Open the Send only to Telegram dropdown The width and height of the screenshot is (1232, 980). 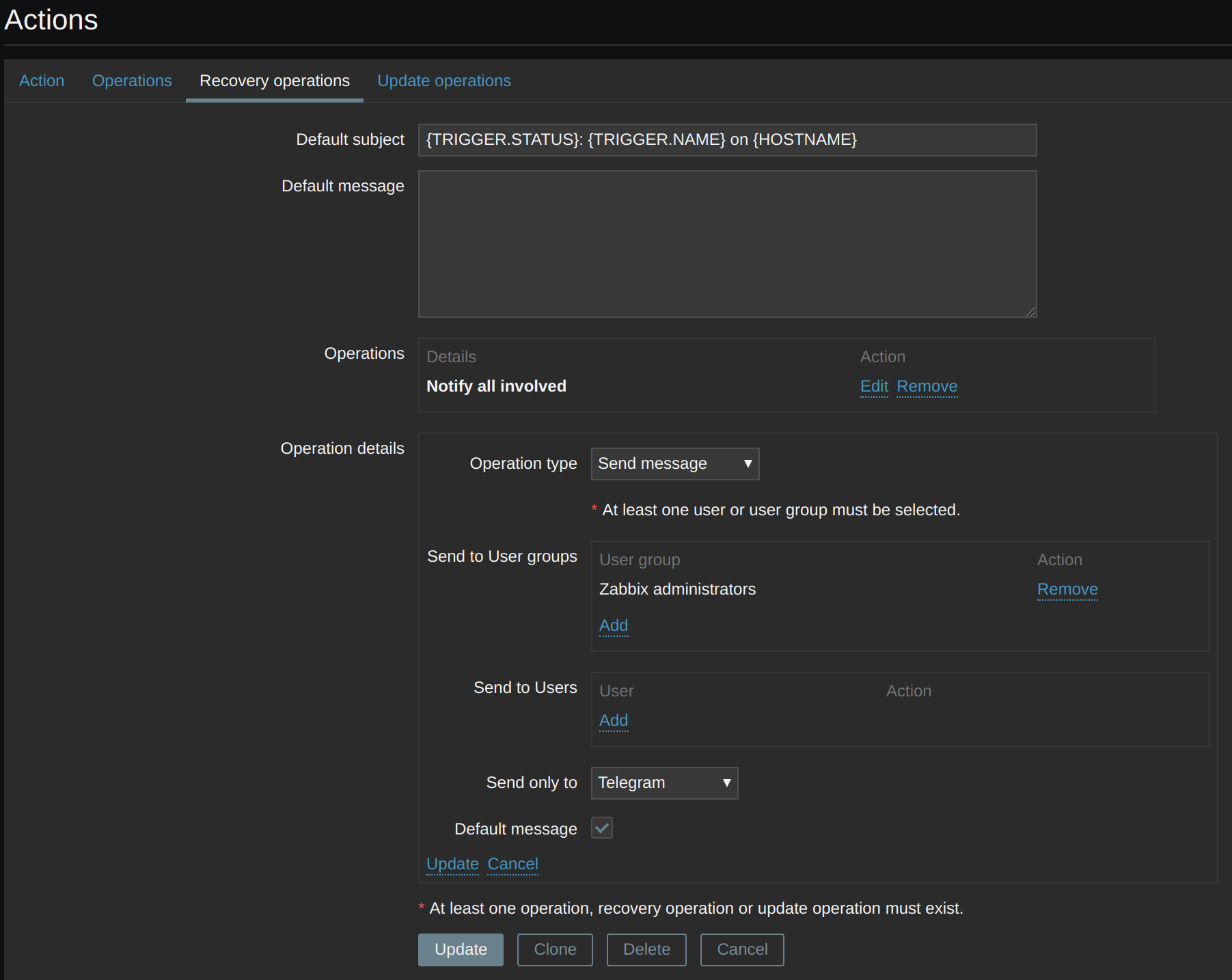point(663,783)
